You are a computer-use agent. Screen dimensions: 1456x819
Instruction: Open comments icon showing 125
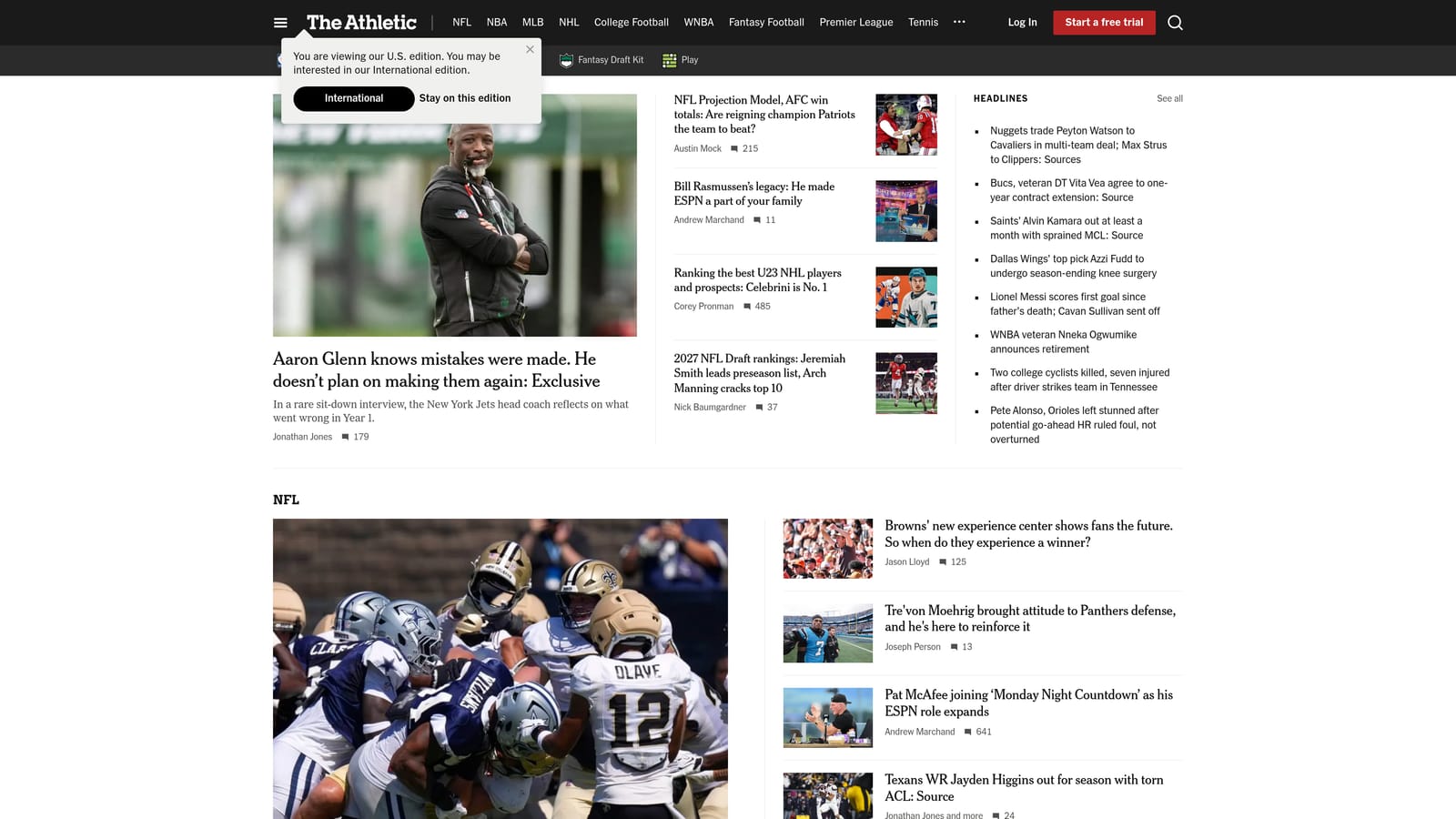click(x=943, y=562)
